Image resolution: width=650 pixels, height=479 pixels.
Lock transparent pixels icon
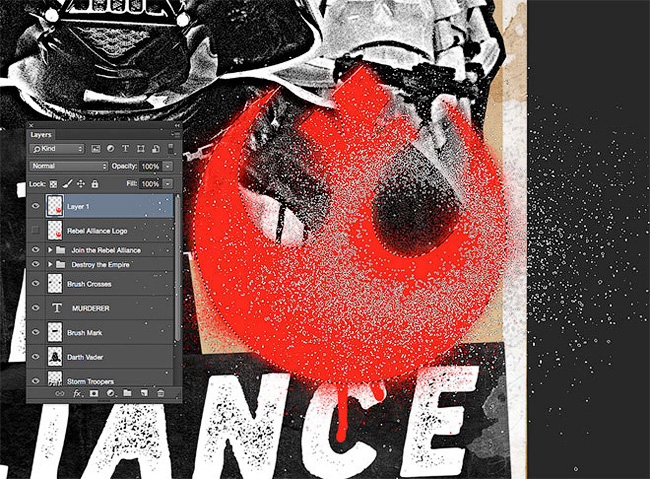53,183
